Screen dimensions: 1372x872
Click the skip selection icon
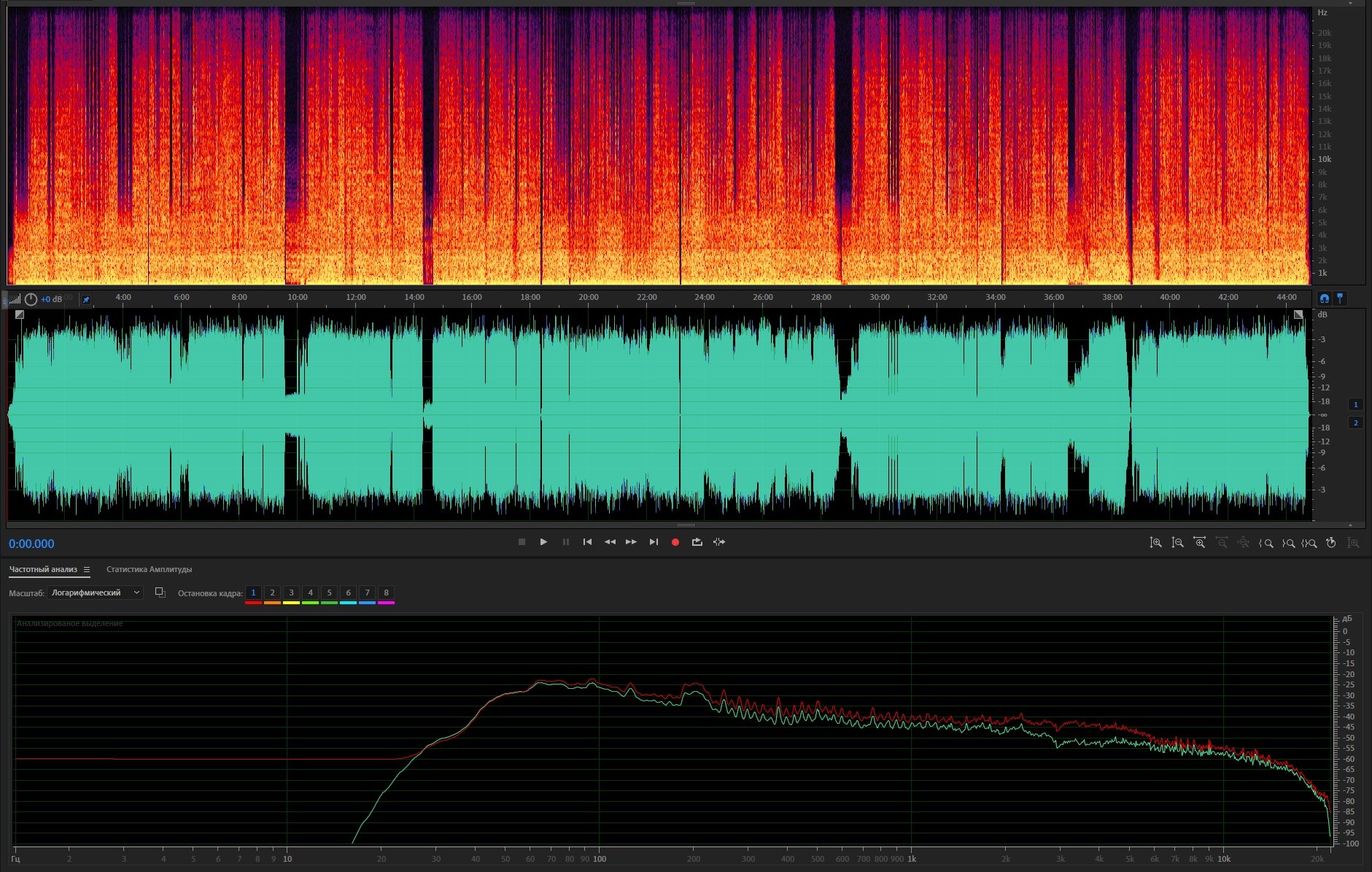tap(719, 542)
